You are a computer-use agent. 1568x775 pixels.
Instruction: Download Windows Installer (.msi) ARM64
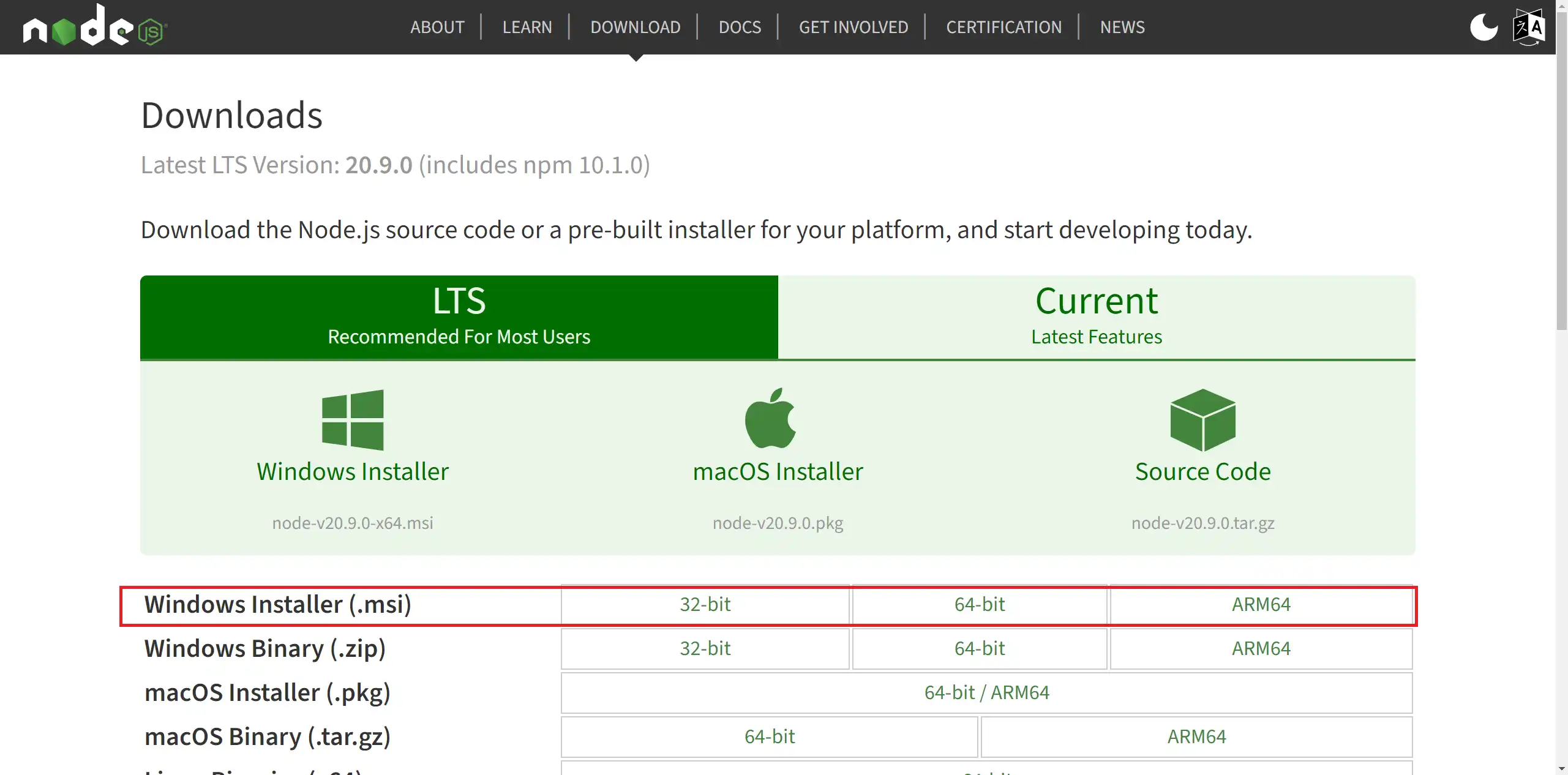pyautogui.click(x=1261, y=604)
